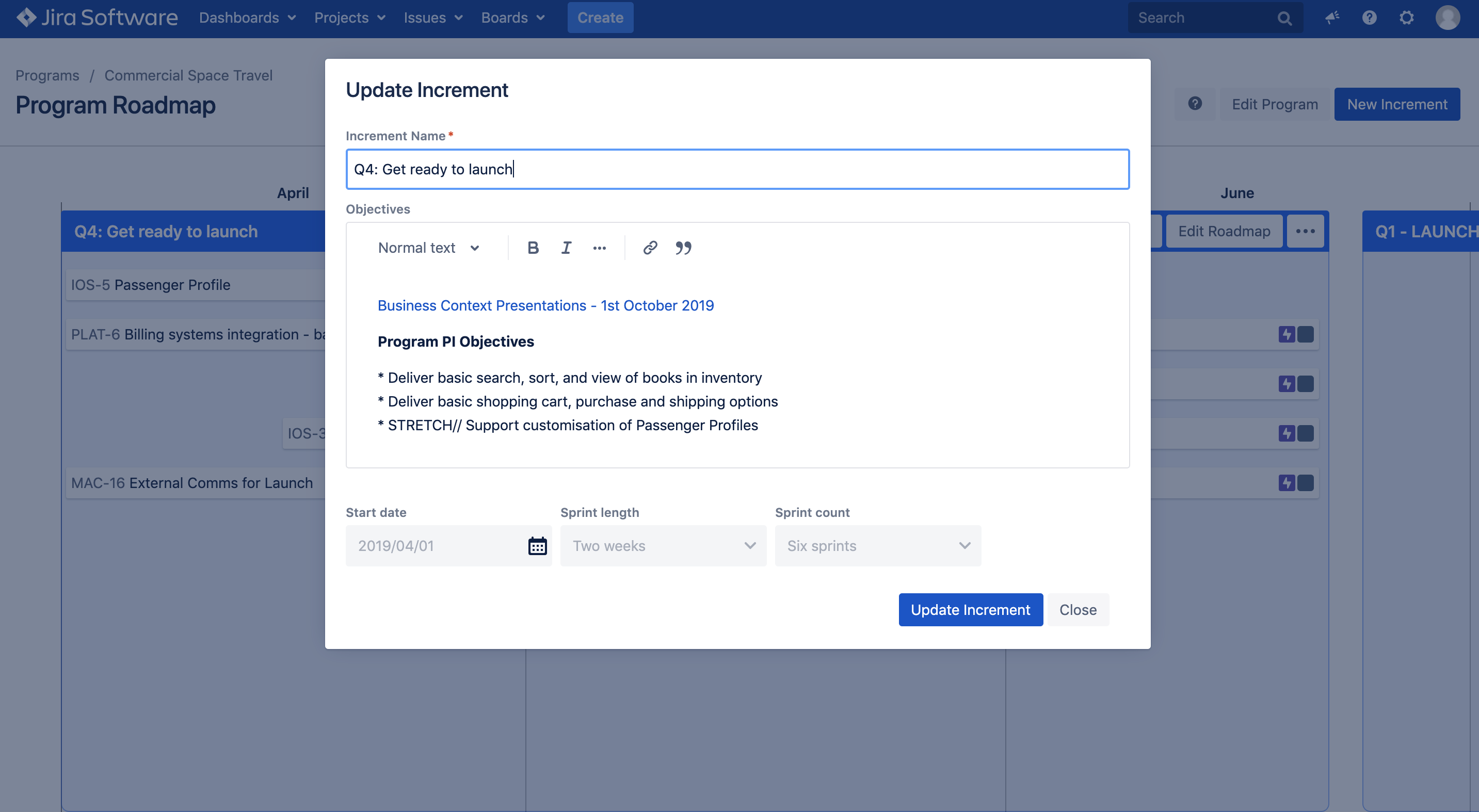Open the Boards menu
Screen dimensions: 1479x812
coord(512,18)
